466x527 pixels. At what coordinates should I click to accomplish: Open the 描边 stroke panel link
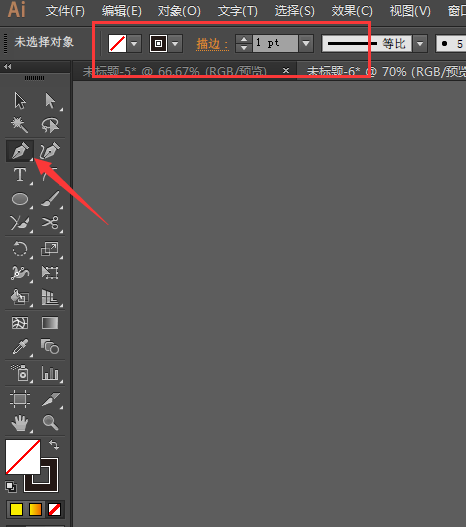[212, 44]
